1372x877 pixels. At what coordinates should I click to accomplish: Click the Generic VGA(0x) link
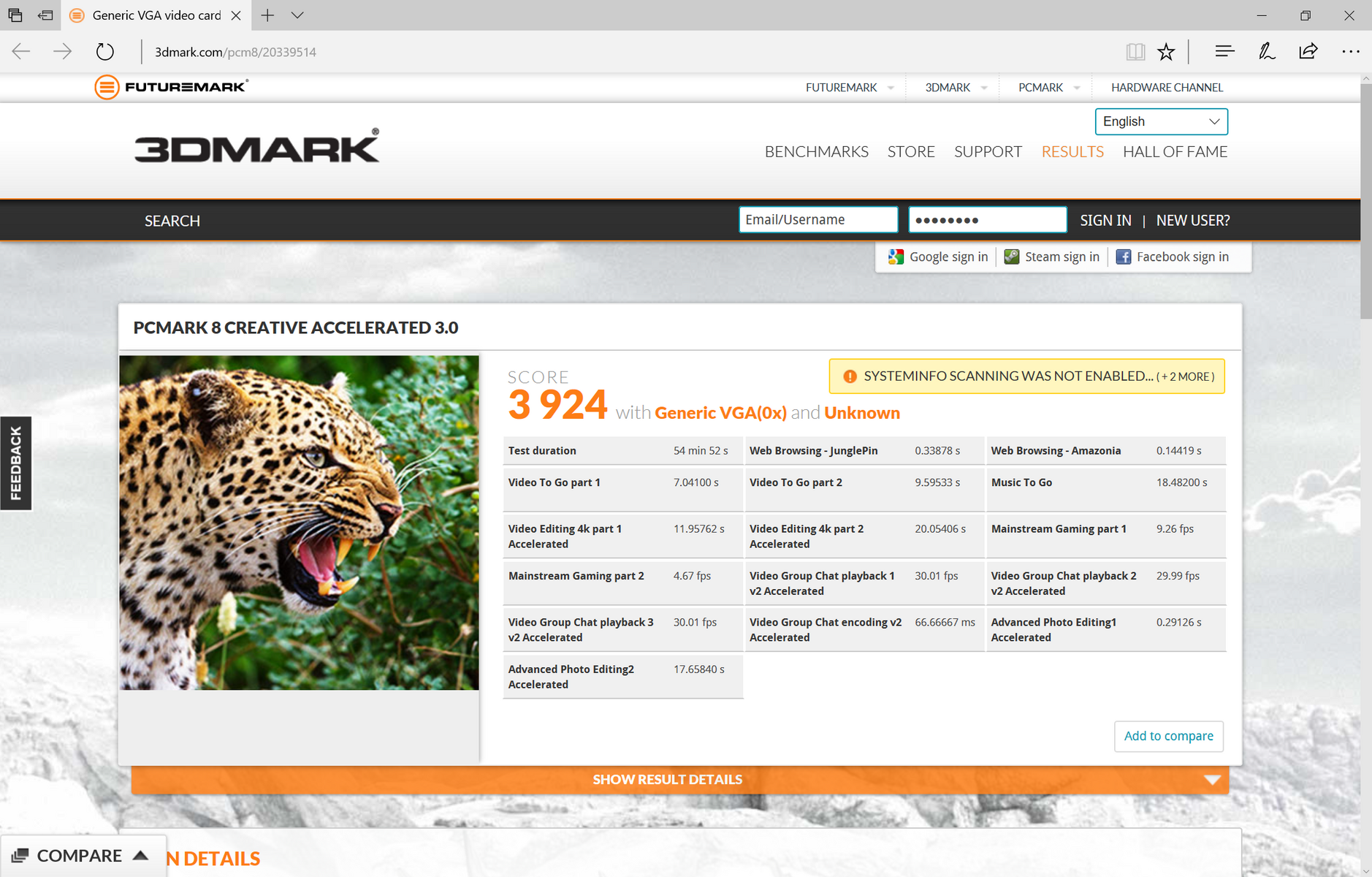point(720,413)
